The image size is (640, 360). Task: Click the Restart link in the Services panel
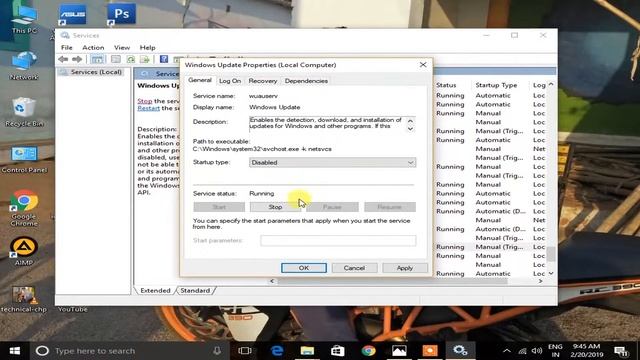pyautogui.click(x=149, y=108)
